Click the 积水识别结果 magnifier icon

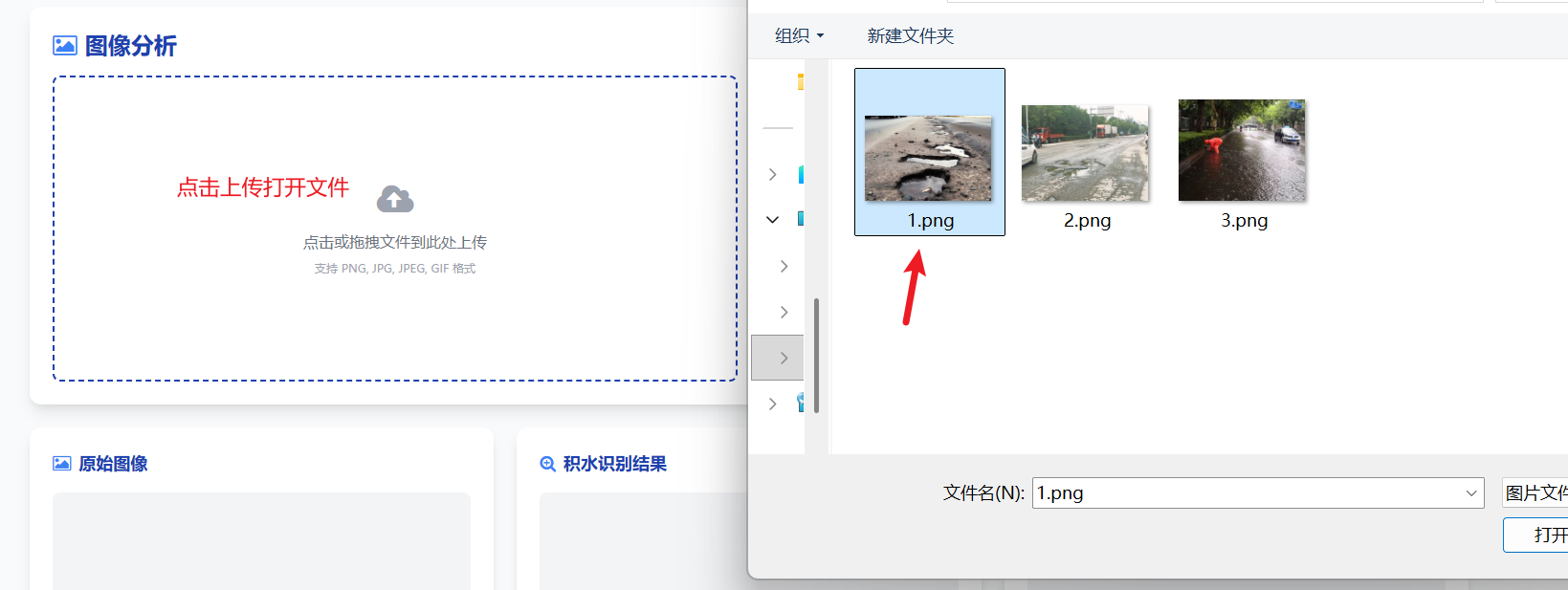(548, 464)
